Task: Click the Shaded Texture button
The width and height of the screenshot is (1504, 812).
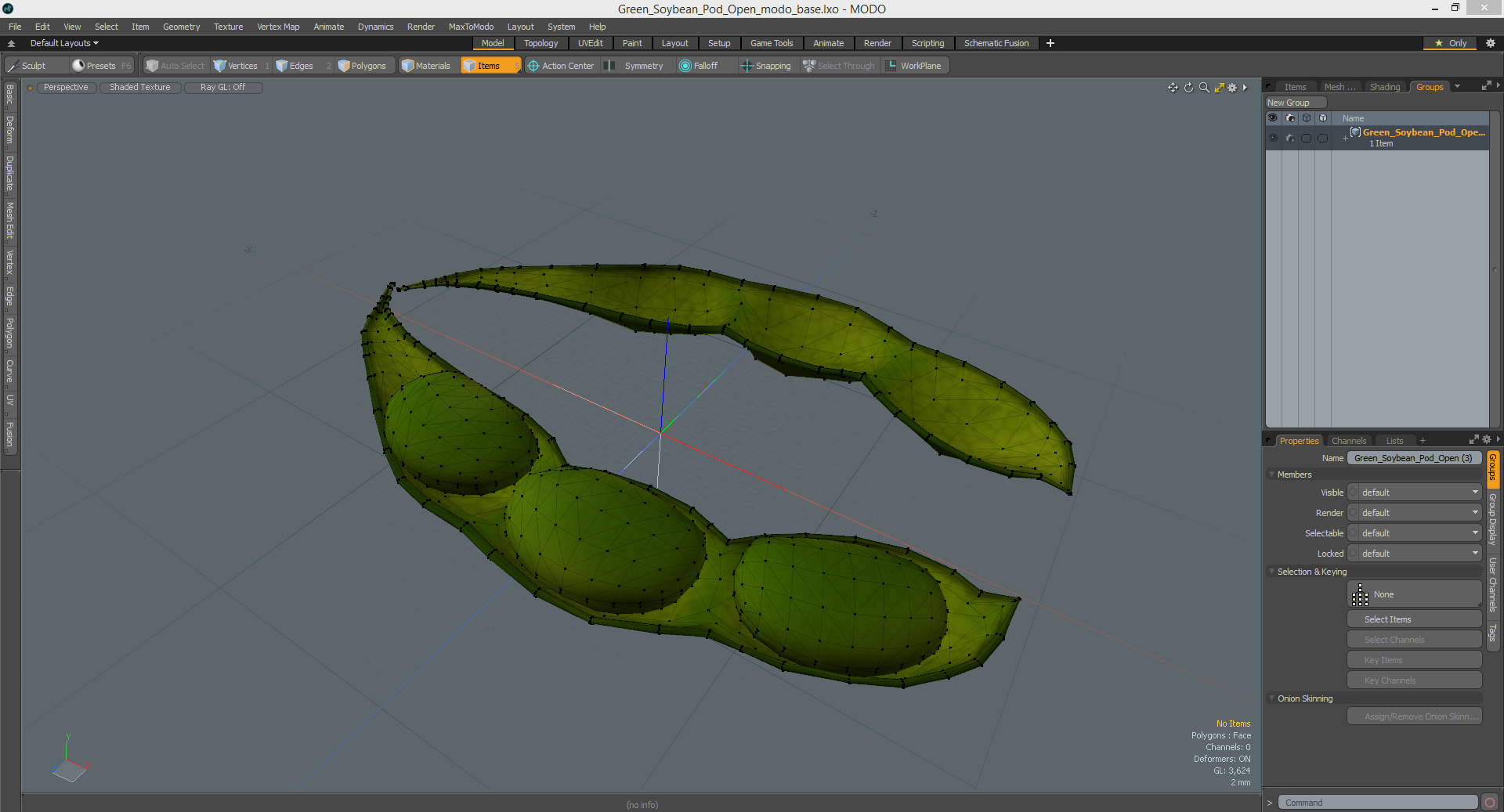Action: point(140,88)
